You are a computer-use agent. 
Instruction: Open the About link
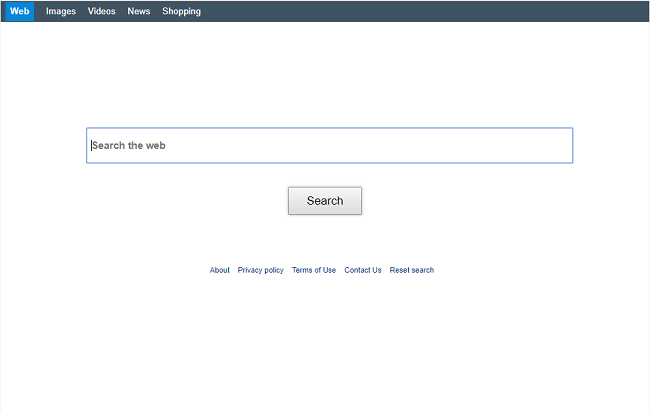click(x=219, y=270)
